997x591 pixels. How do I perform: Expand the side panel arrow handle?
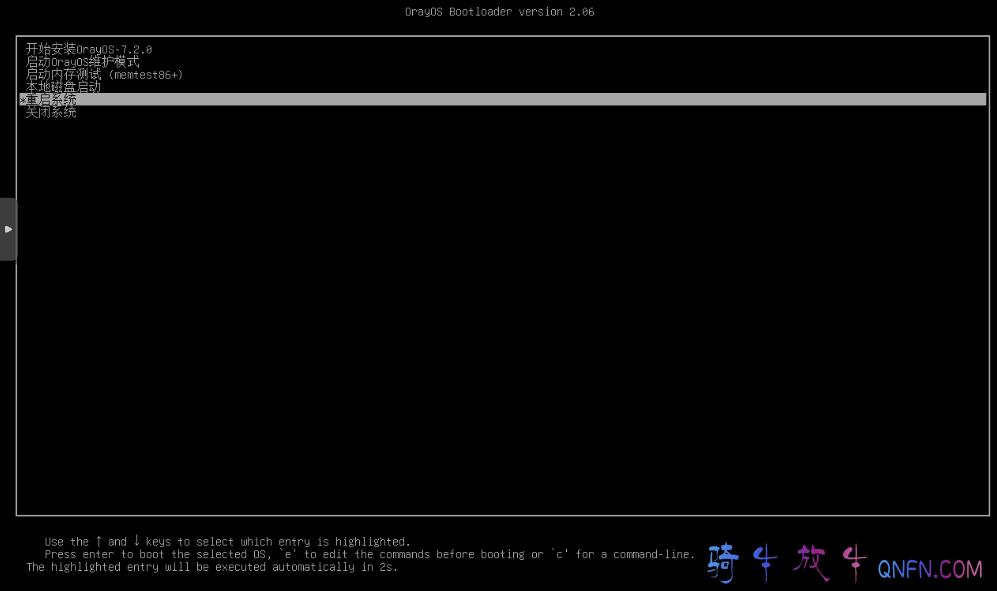coord(8,229)
